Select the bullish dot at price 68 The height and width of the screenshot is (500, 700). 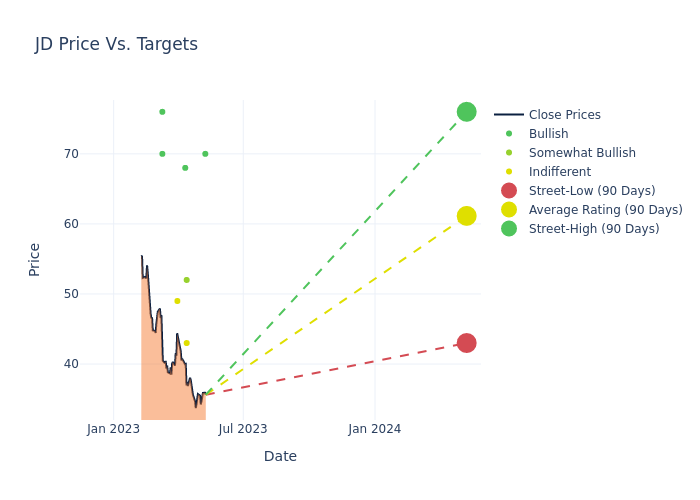click(185, 168)
